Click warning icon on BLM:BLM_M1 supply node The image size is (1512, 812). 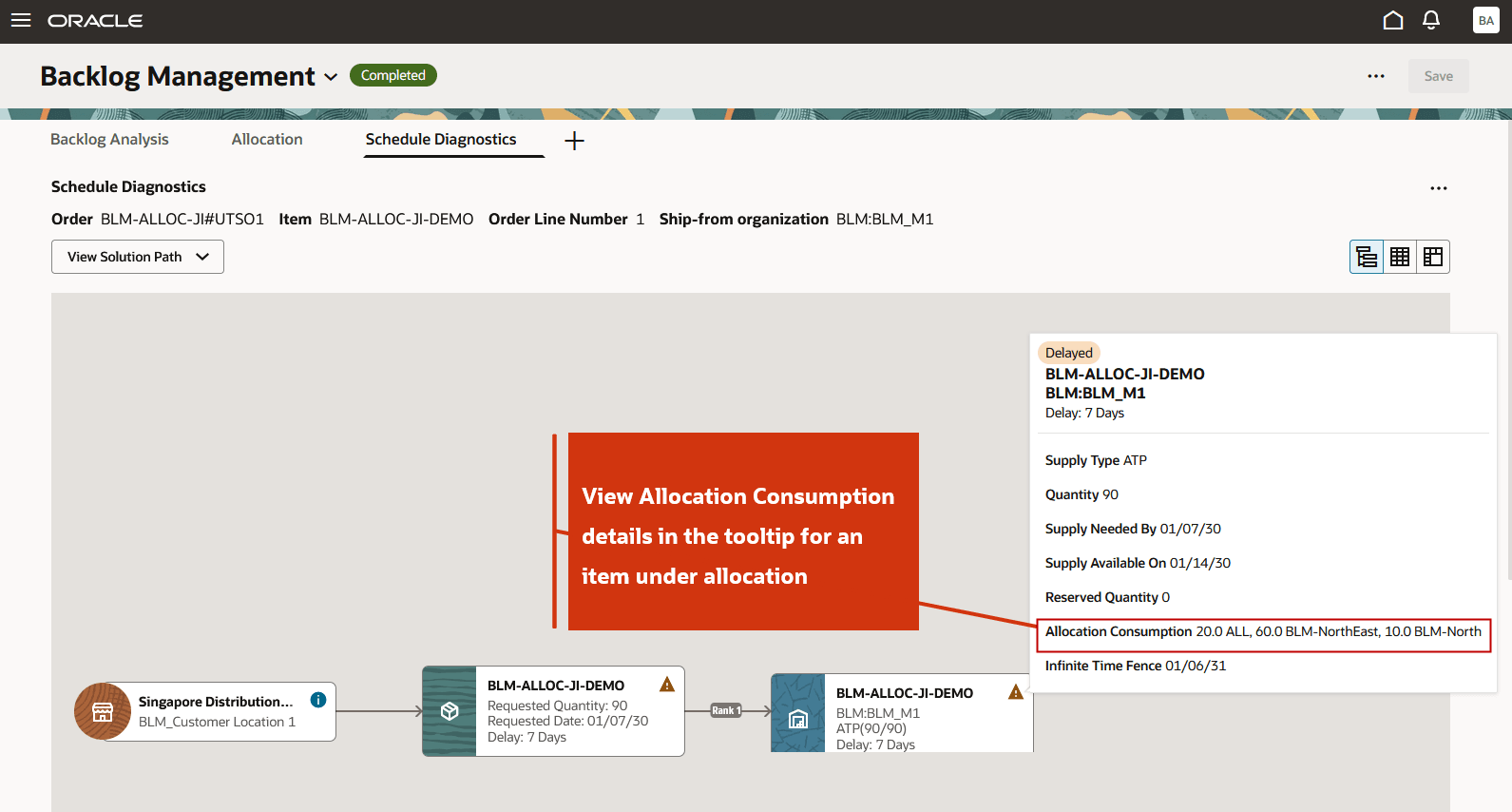(x=1016, y=692)
